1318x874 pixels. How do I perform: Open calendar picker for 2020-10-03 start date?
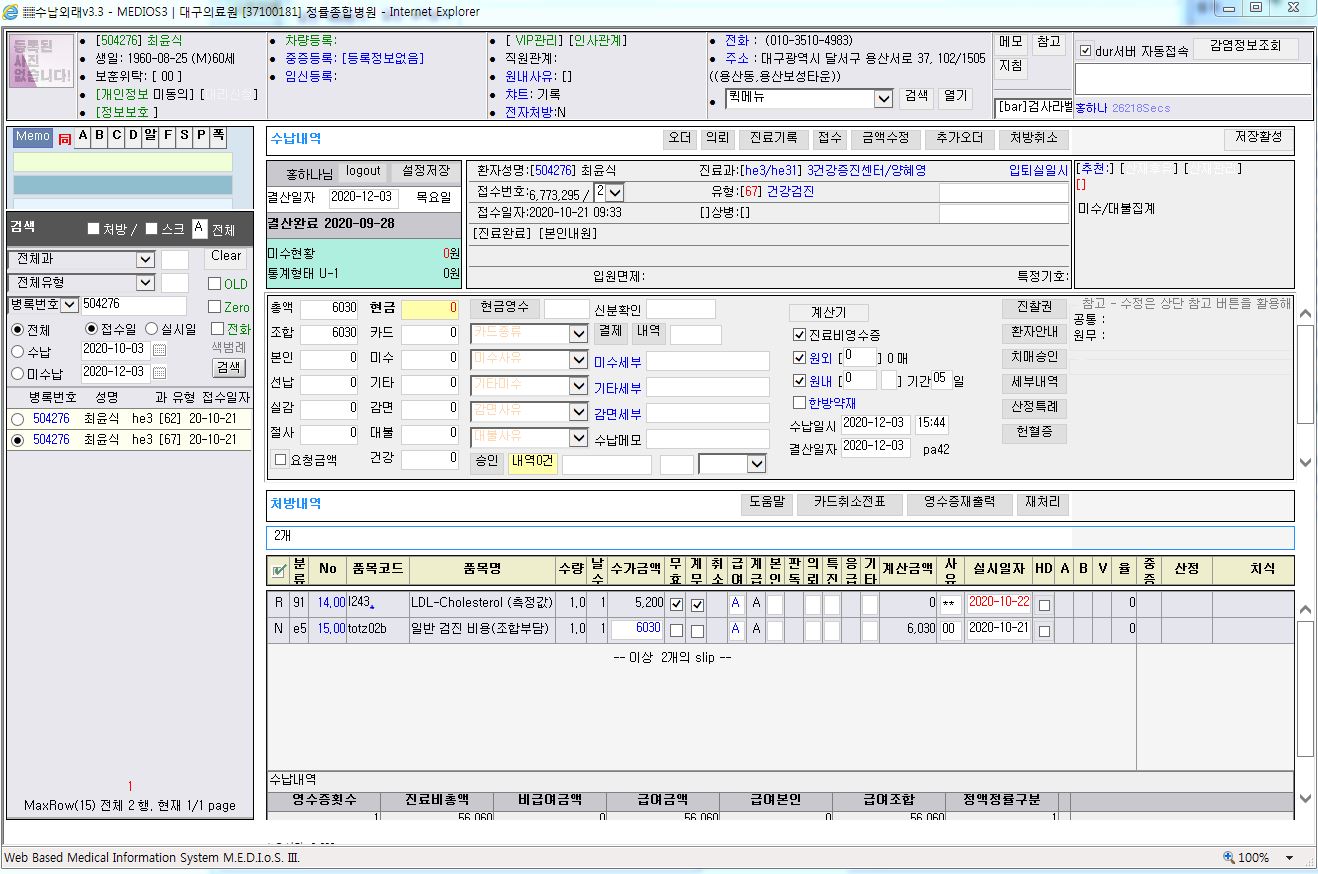[159, 351]
